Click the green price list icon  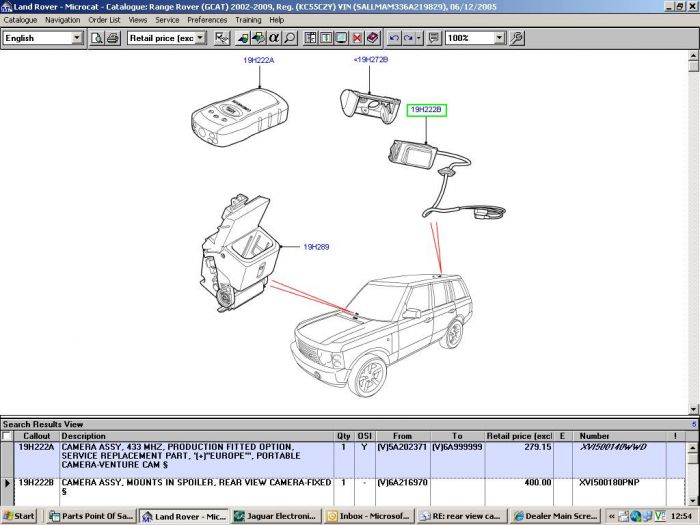325,38
